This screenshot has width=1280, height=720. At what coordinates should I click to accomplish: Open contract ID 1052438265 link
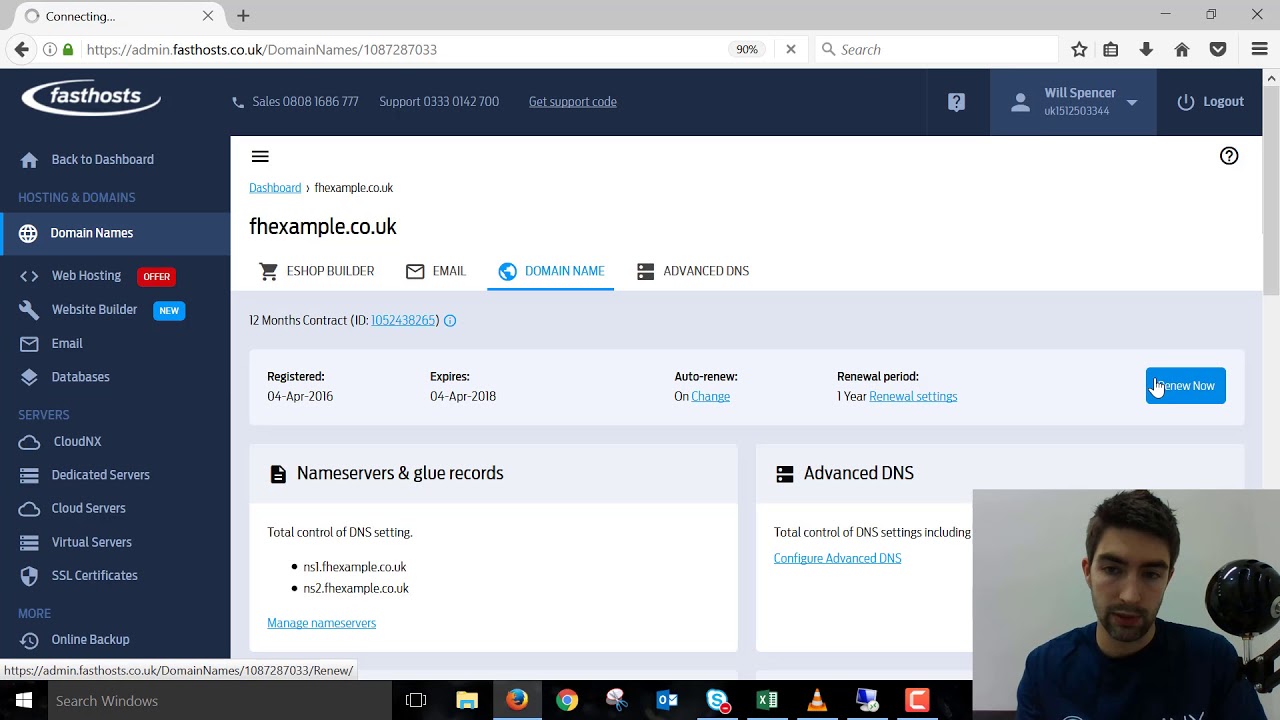pos(403,321)
